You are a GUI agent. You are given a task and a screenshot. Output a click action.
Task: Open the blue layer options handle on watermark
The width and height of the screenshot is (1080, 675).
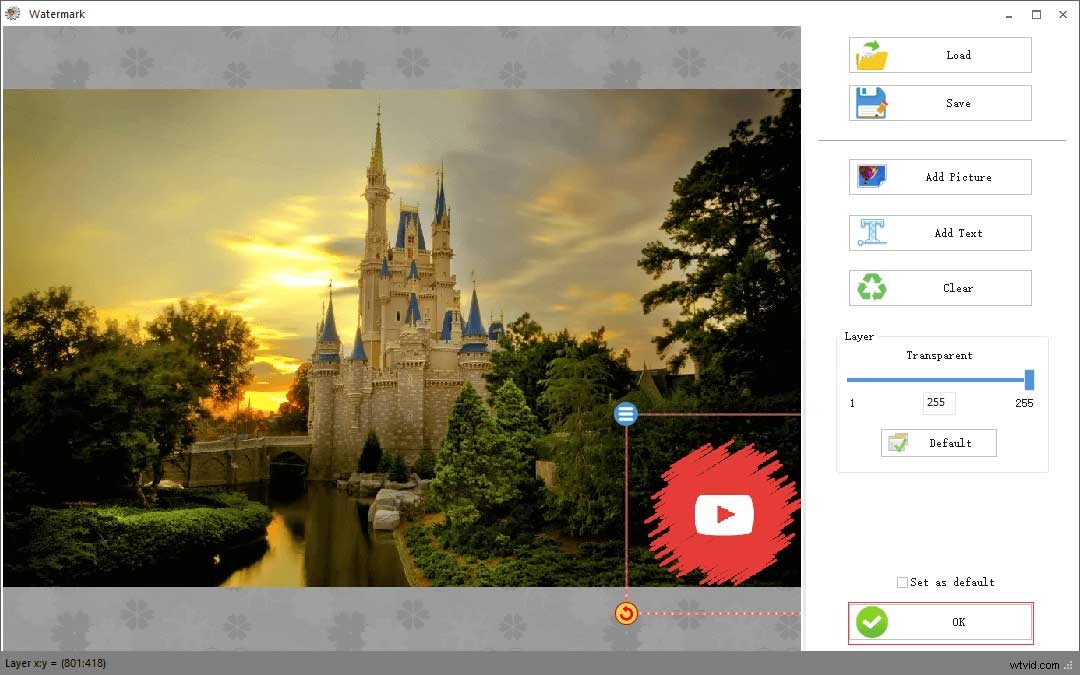tap(626, 413)
